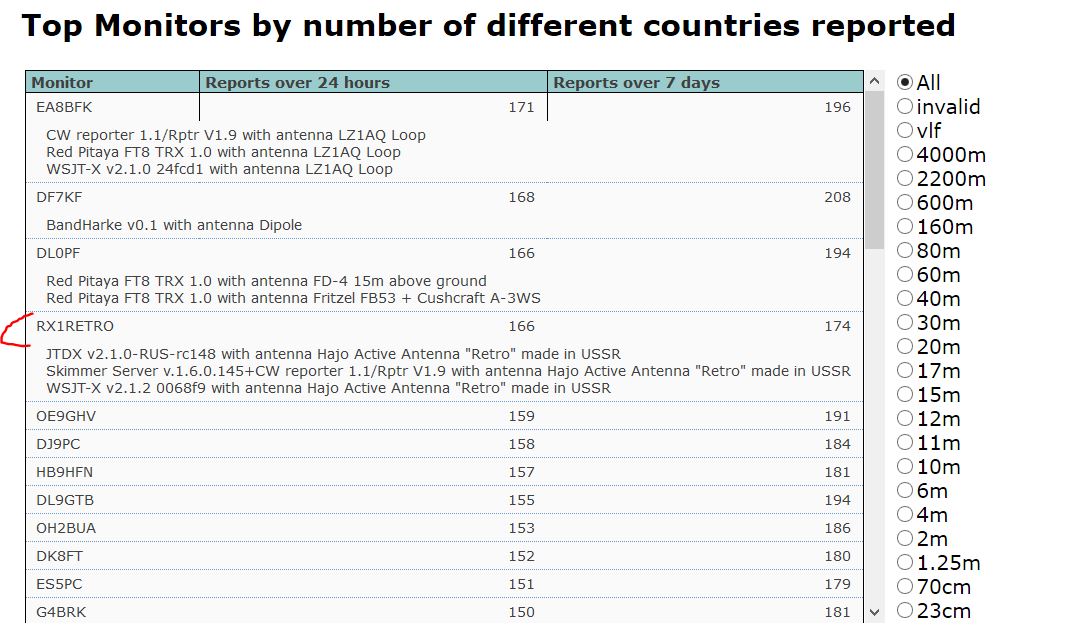
Task: Click the table's vertical scrollbar thumb
Action: pos(875,170)
